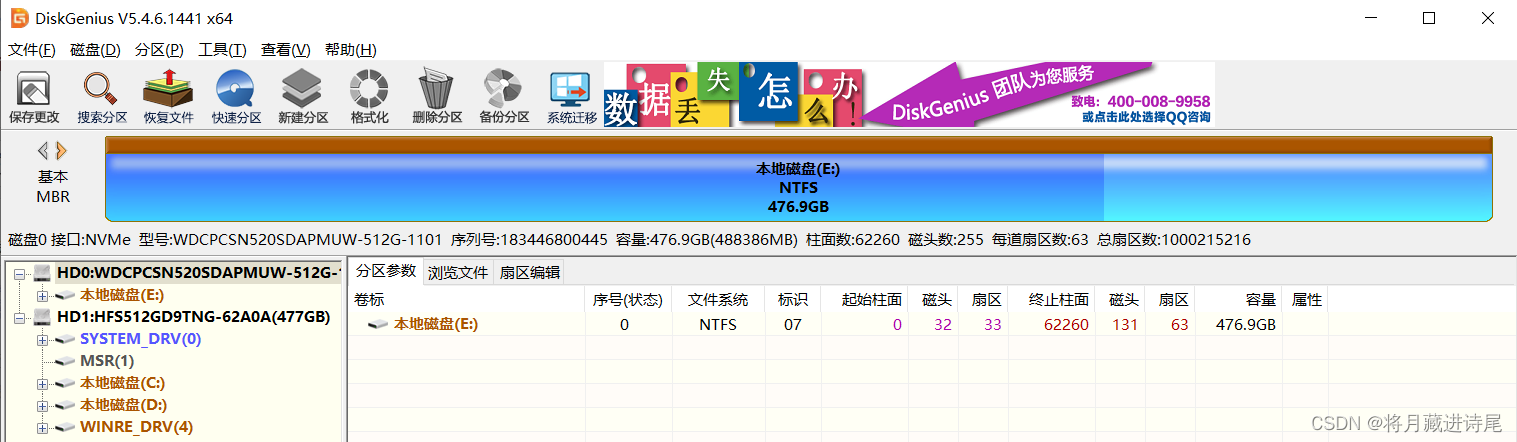Launch the 恢复文件 (Recover files) tool

point(168,97)
